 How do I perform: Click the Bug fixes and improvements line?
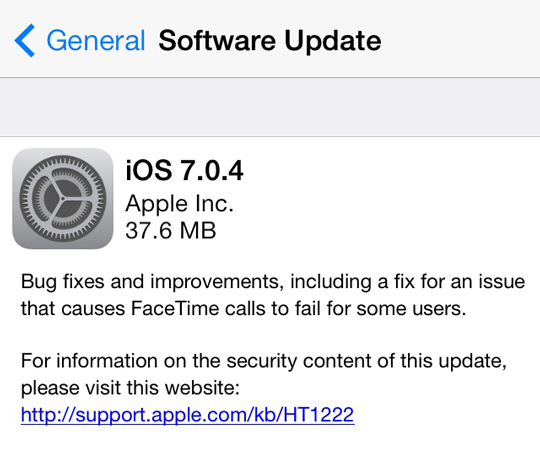pyautogui.click(x=273, y=282)
